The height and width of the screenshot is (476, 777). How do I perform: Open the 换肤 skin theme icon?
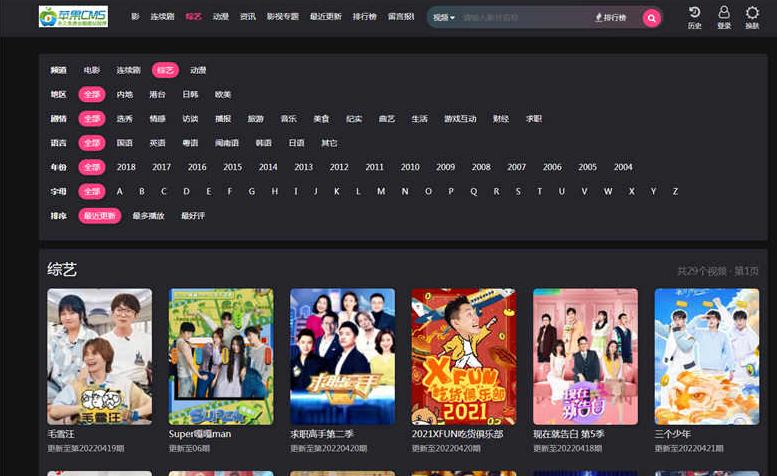point(752,16)
